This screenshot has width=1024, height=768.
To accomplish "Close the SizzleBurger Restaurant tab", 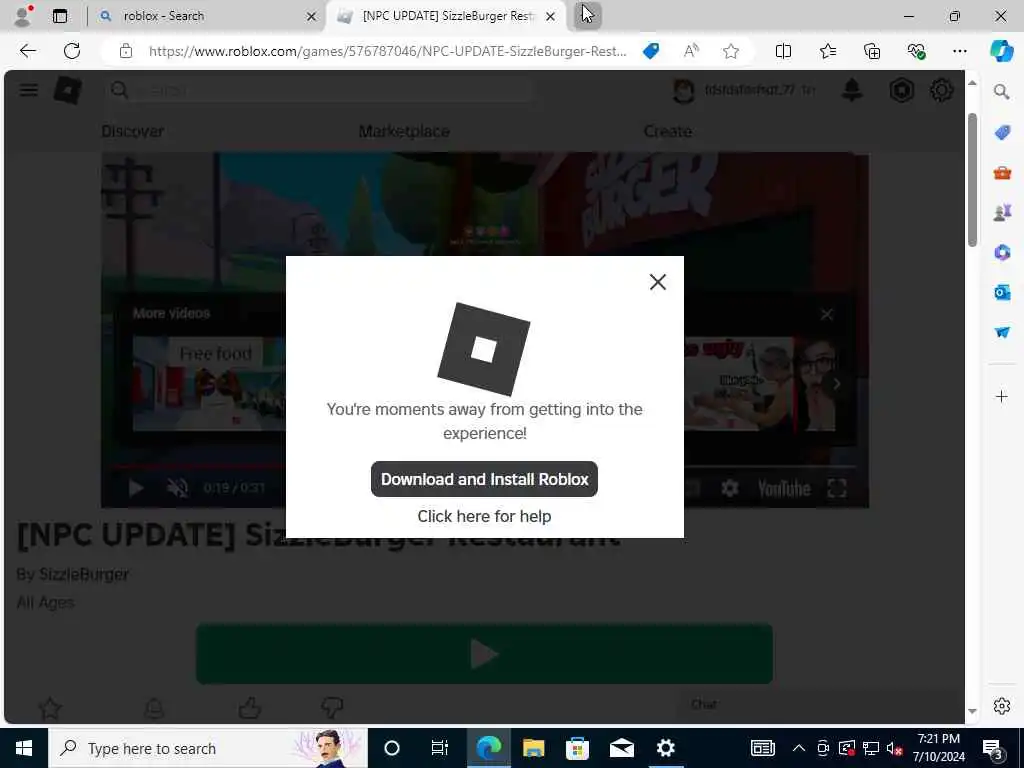I will coord(551,16).
